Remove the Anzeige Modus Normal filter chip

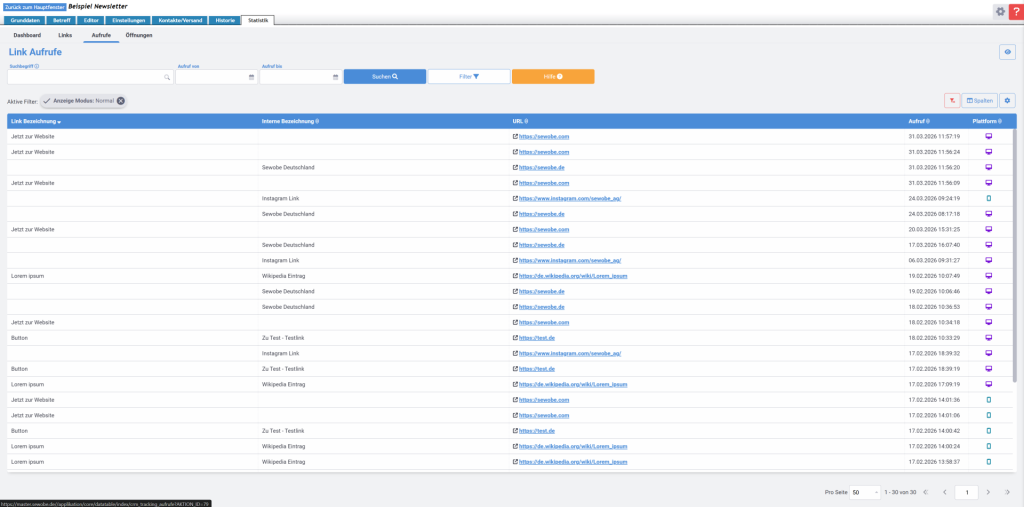point(121,101)
